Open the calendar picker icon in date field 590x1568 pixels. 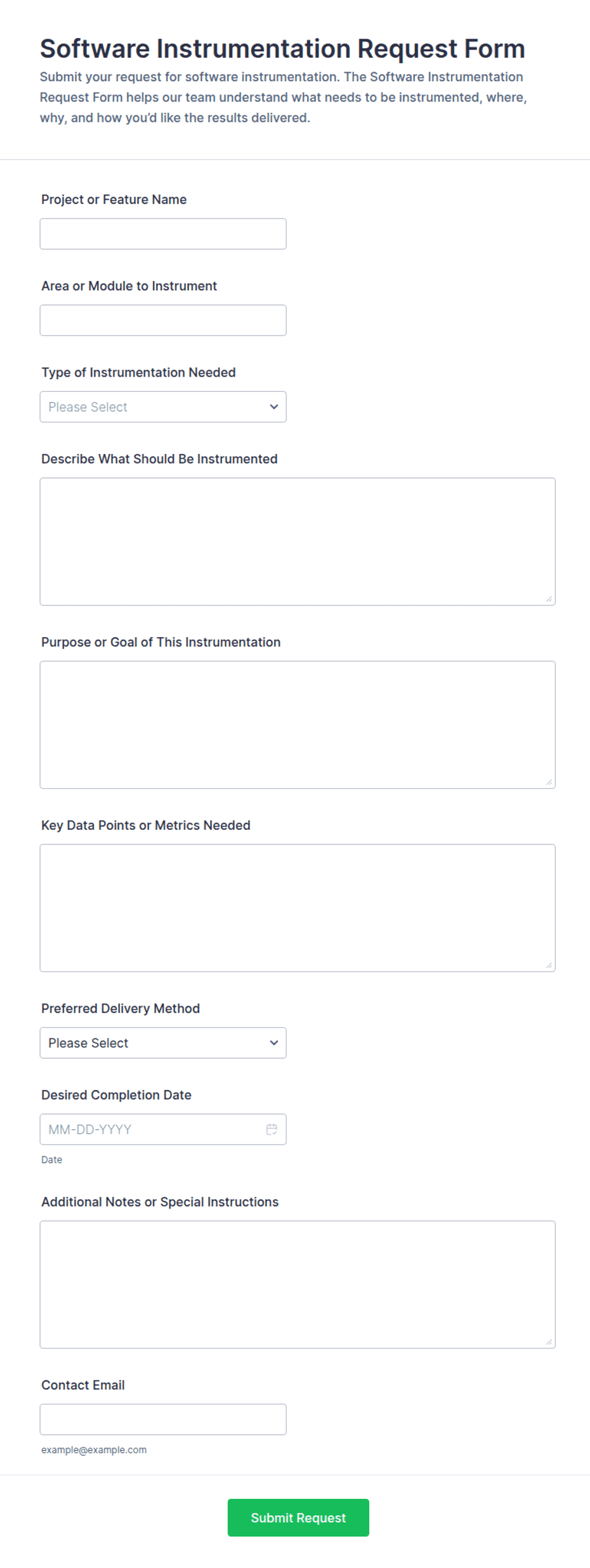(x=272, y=1129)
